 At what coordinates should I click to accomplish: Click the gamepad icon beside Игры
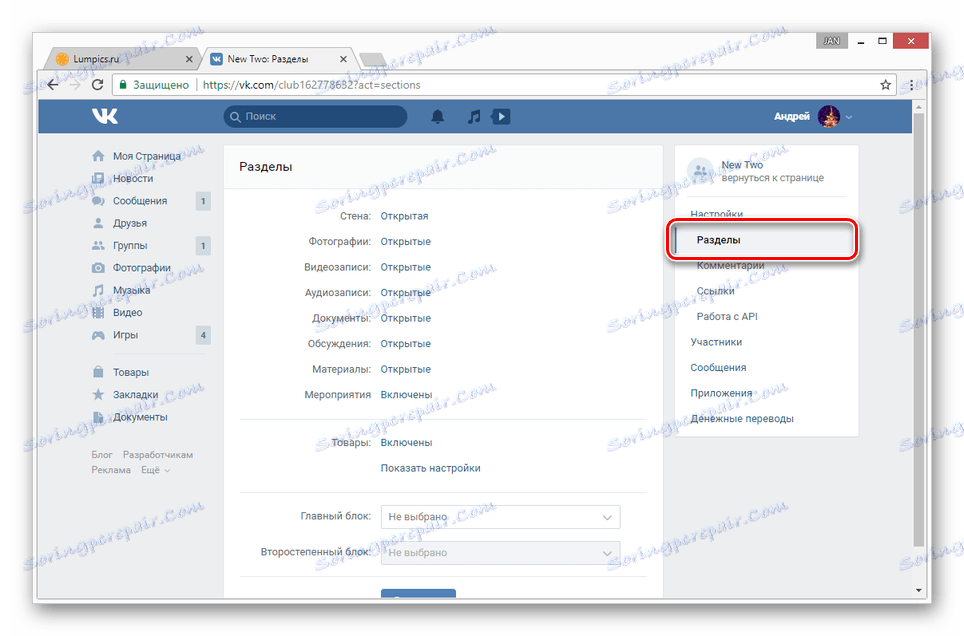coord(98,335)
